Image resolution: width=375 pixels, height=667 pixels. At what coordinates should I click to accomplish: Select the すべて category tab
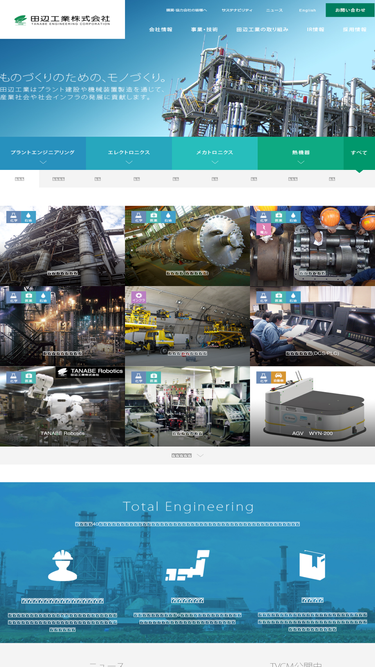(x=359, y=153)
